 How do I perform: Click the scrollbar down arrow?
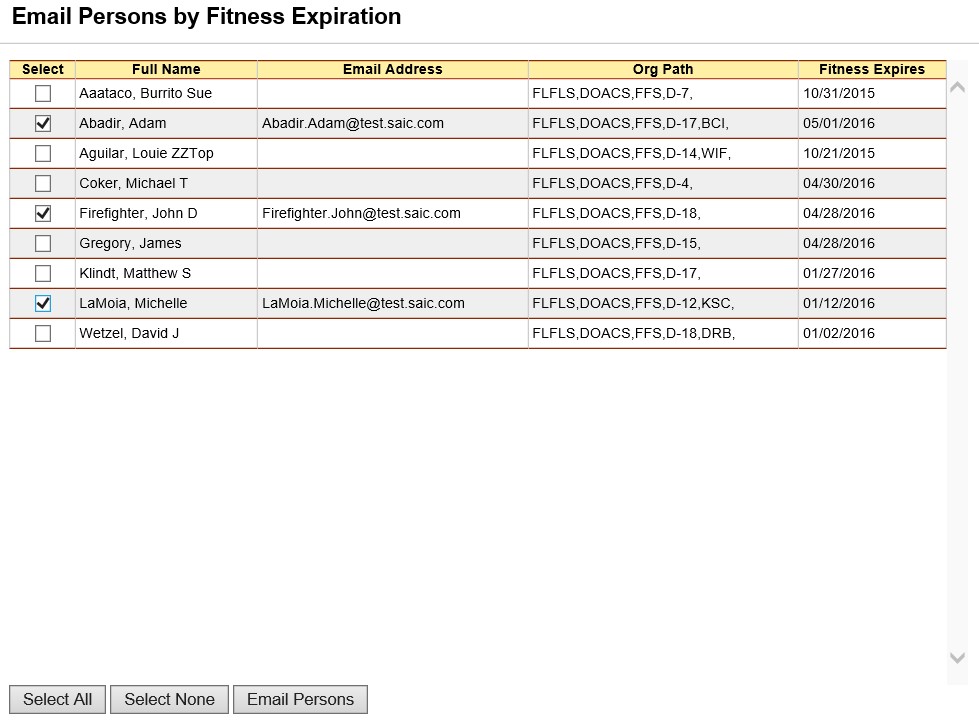(957, 658)
